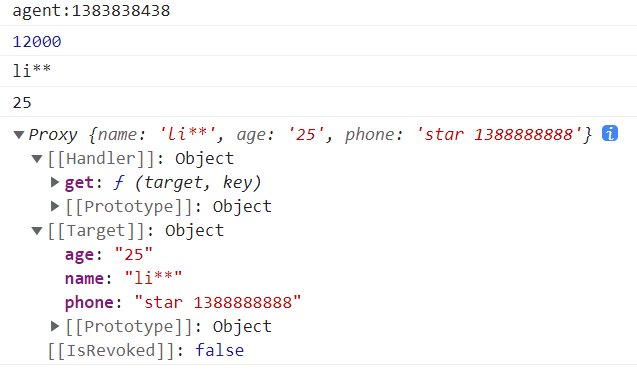Expand [[Prototype]] under Target
This screenshot has height=375, width=637.
[55, 326]
